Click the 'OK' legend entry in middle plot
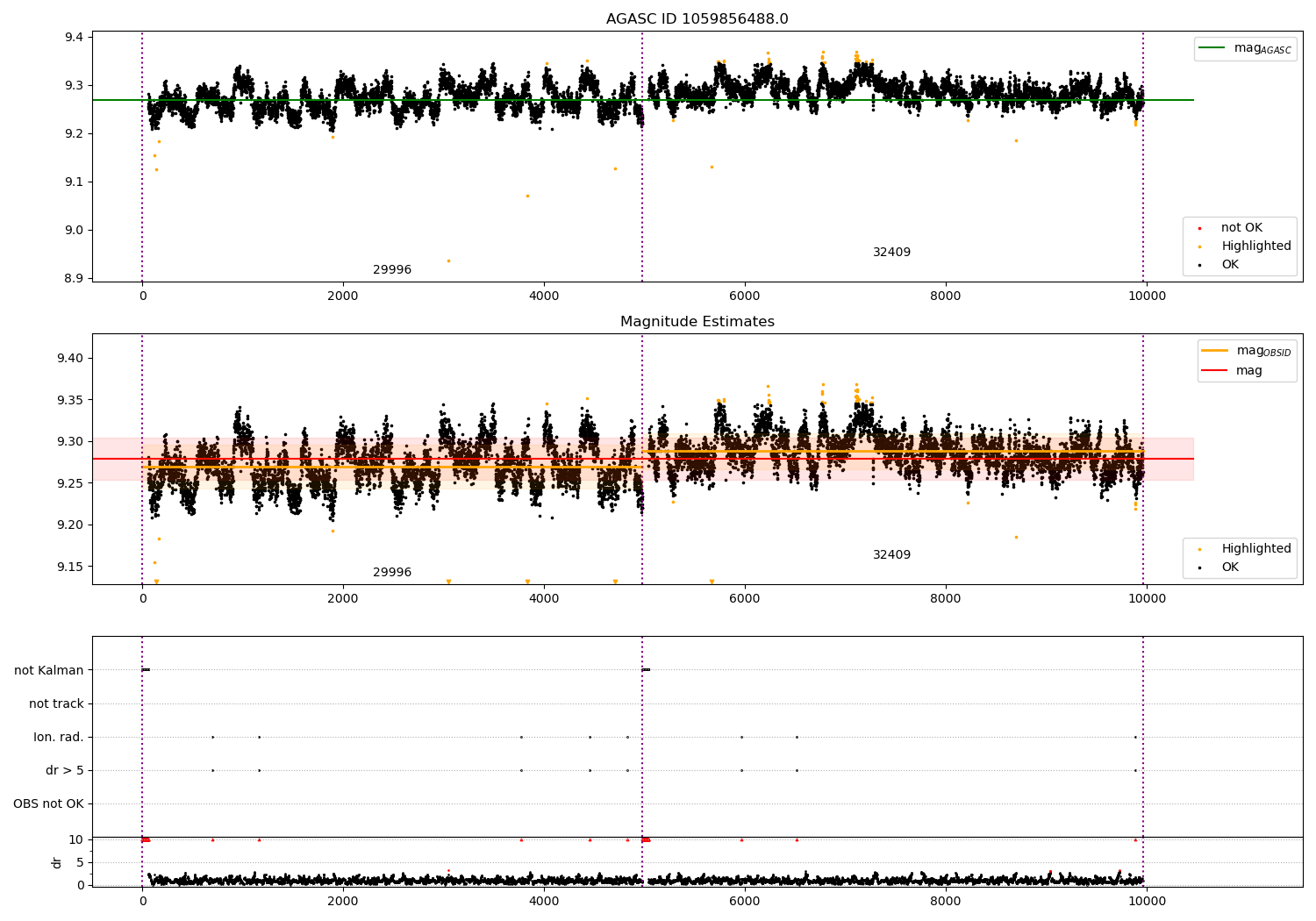This screenshot has width=1316, height=921. coord(1230,568)
